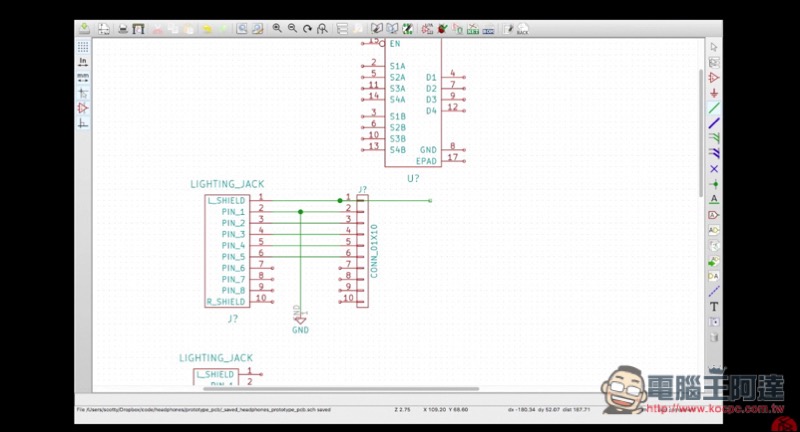Click the Save schematic icon

click(84, 29)
